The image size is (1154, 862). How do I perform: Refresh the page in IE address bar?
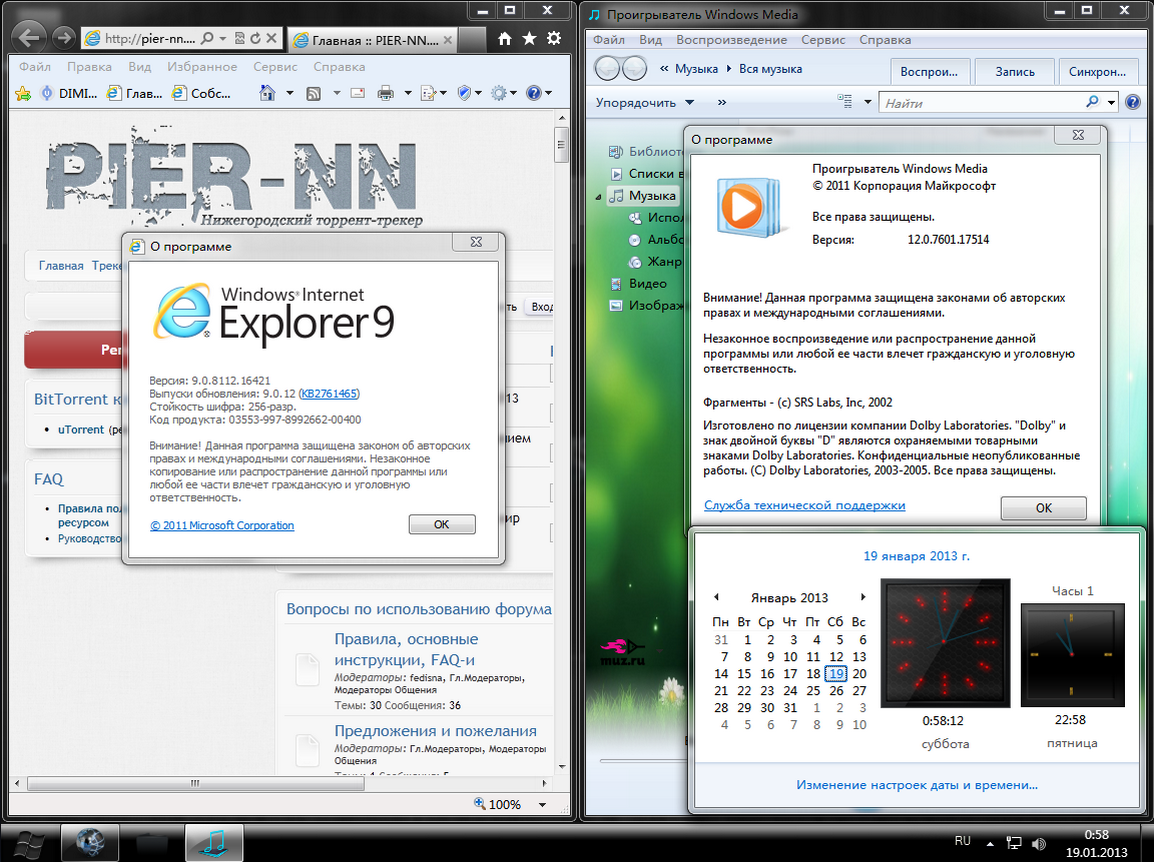coord(255,38)
